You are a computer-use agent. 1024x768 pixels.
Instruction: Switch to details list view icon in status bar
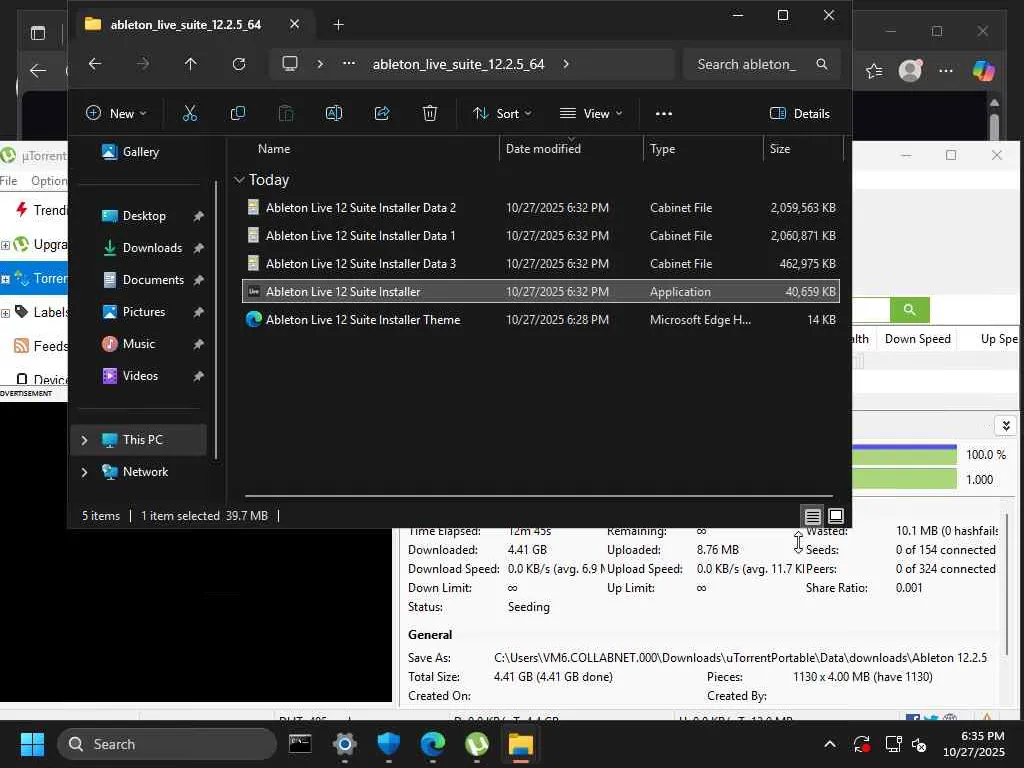(x=812, y=517)
